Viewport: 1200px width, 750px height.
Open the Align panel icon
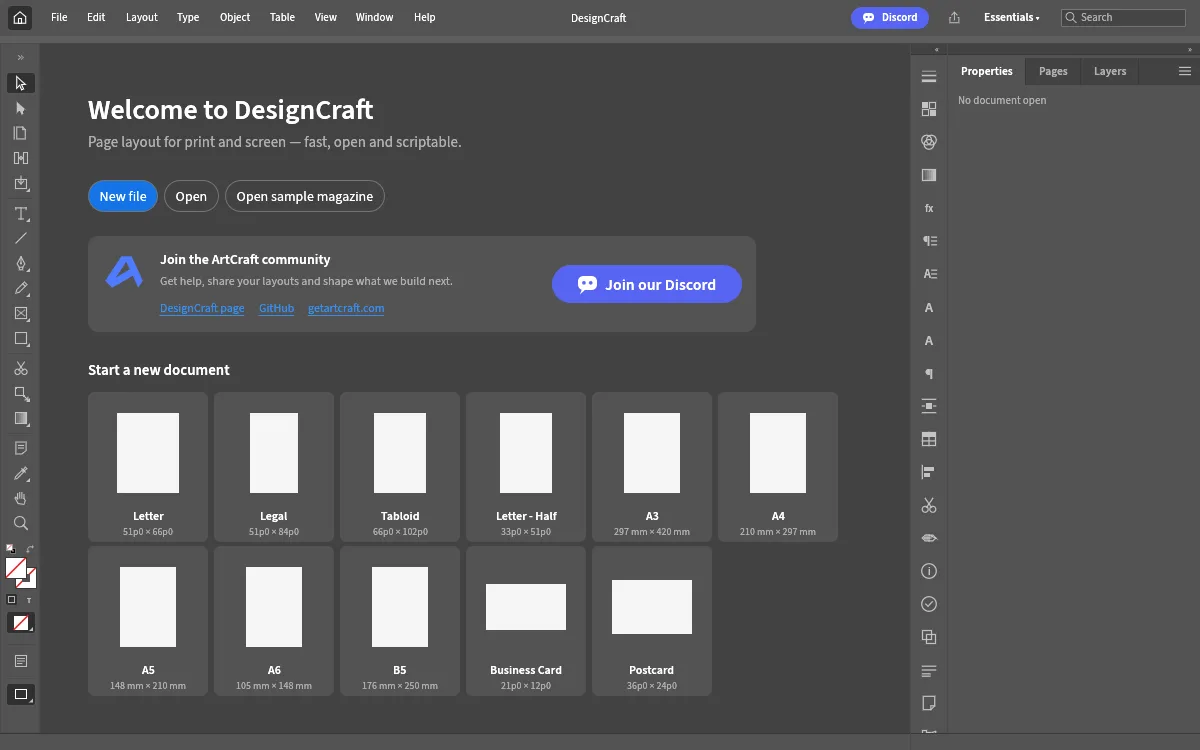[x=929, y=472]
